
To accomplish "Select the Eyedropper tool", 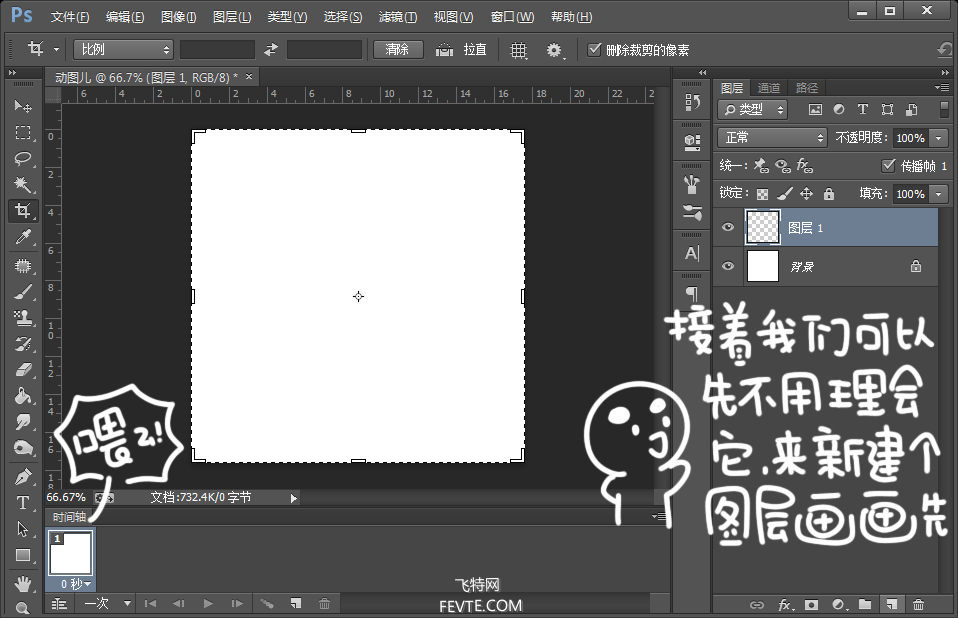I will (x=22, y=237).
